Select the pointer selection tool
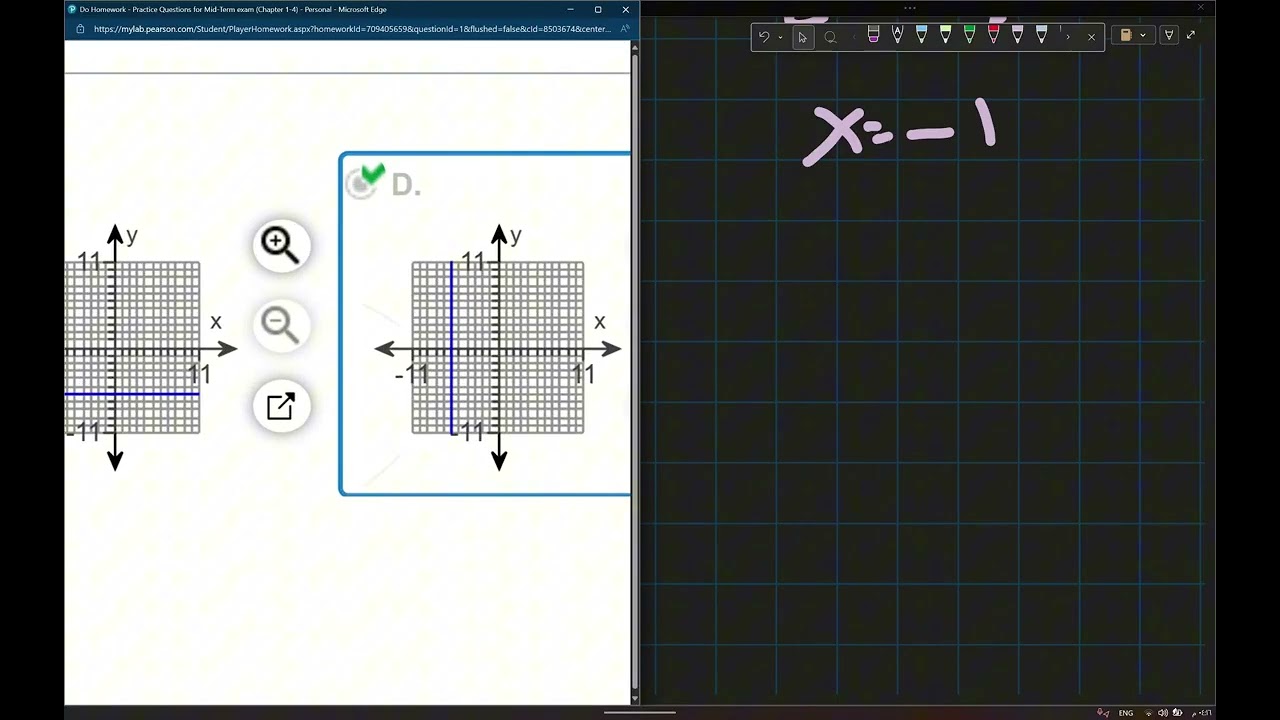 pos(802,37)
